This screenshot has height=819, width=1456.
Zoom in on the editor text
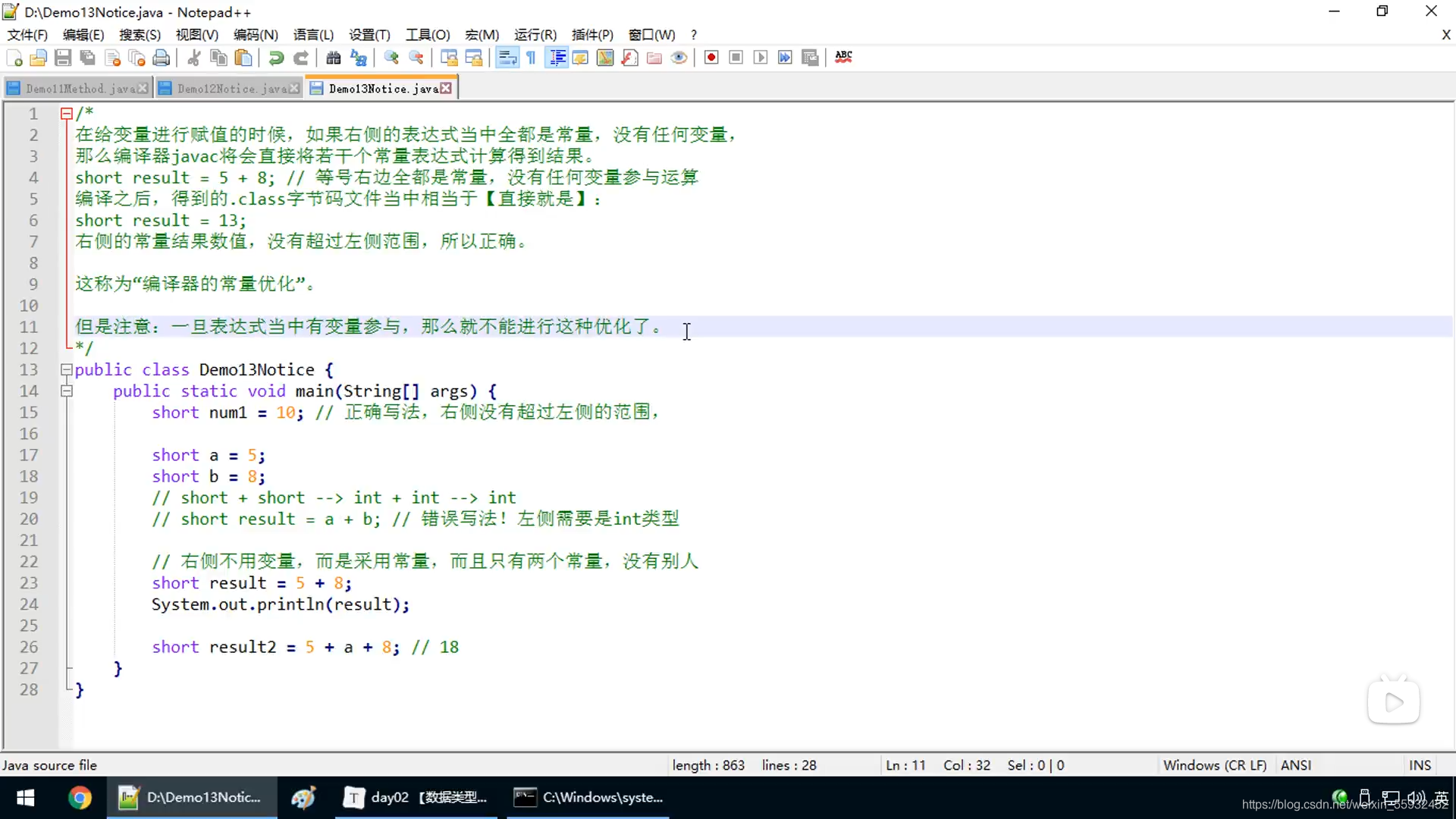391,58
